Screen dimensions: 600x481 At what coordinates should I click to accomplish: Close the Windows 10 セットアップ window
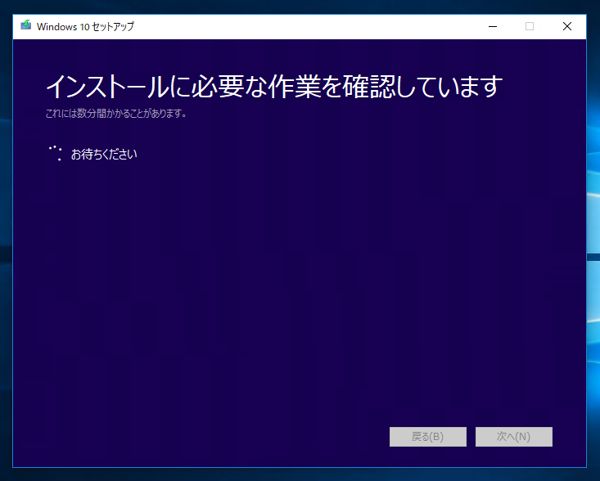[x=567, y=26]
